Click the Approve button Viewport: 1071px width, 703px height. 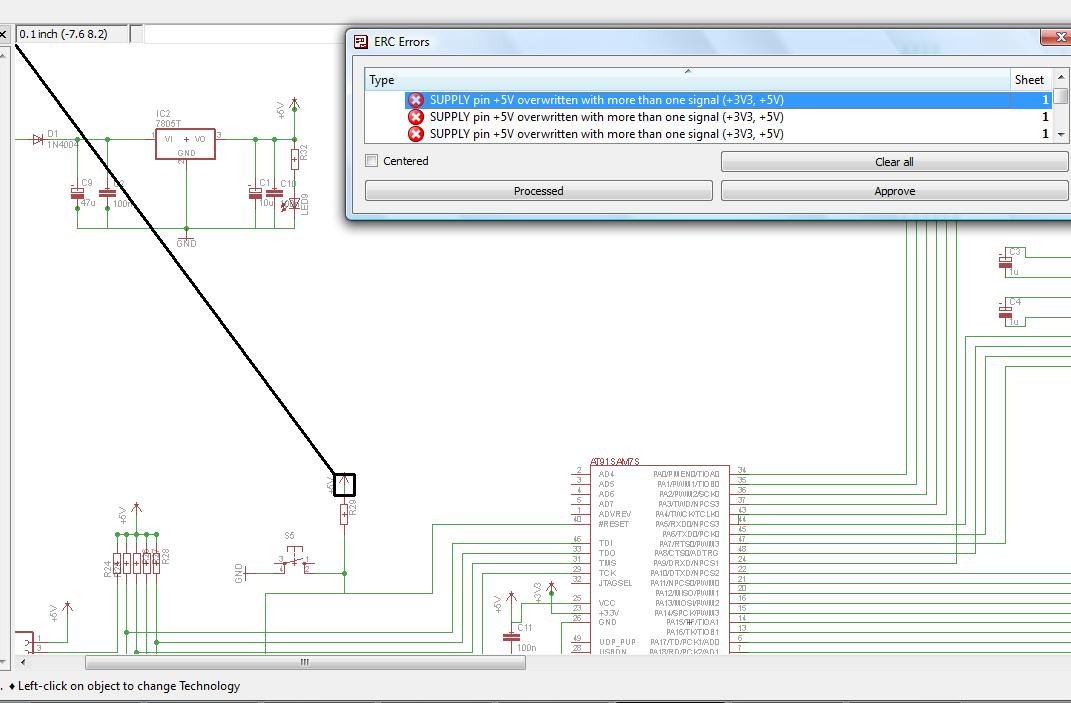(894, 191)
